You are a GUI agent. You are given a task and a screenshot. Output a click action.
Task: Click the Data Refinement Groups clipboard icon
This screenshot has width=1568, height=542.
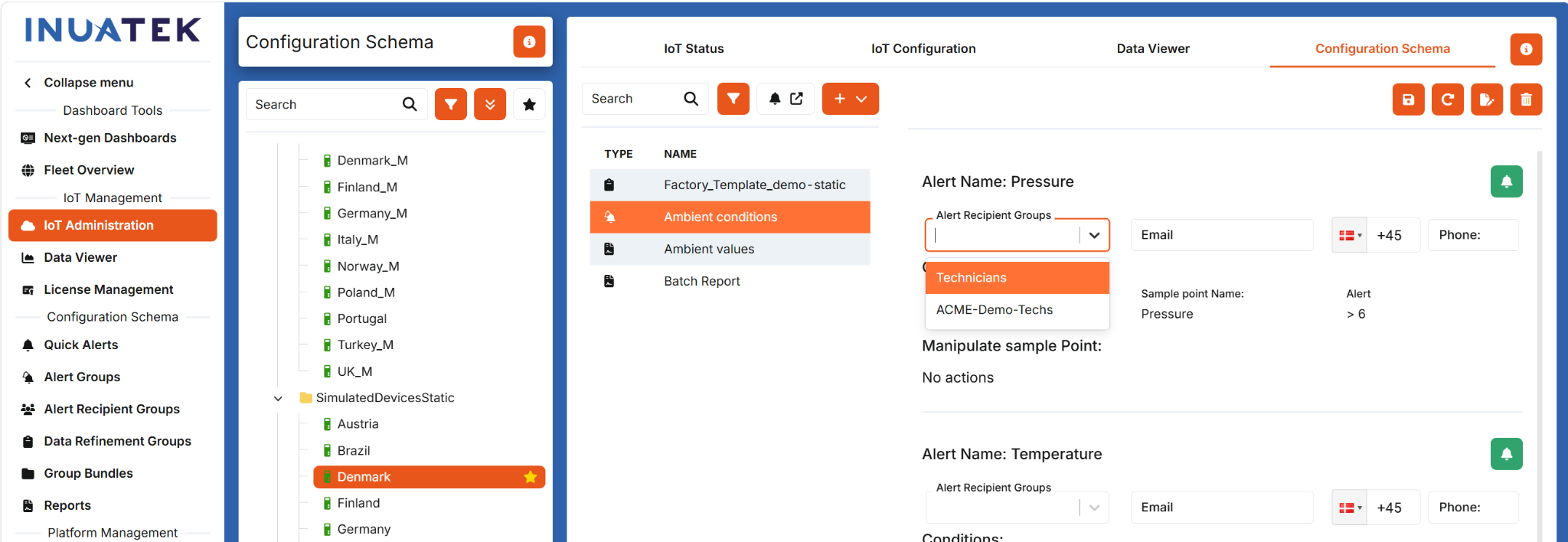pos(28,441)
